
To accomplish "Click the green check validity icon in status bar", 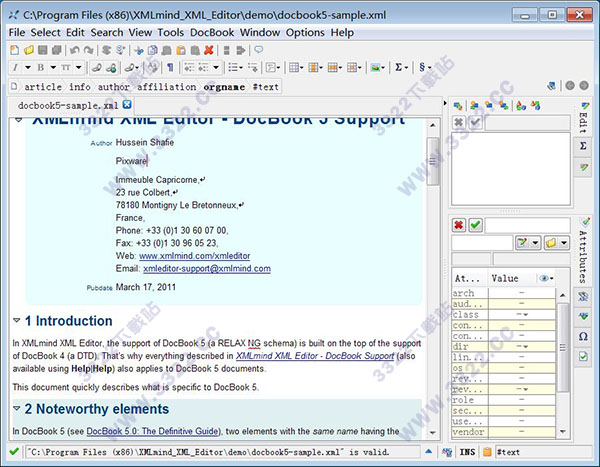I will coord(14,452).
